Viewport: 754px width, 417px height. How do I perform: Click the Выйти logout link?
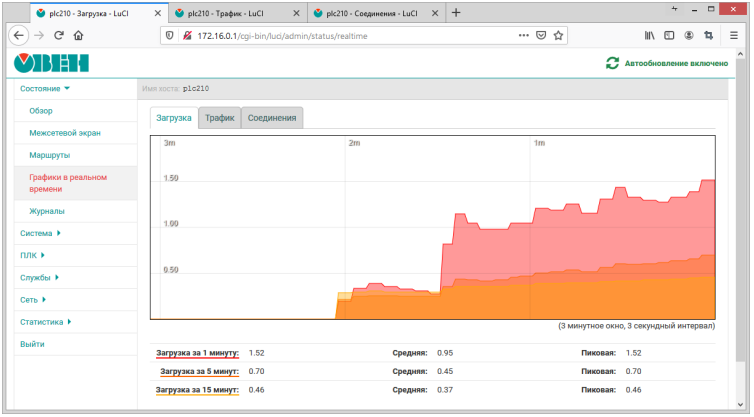33,343
